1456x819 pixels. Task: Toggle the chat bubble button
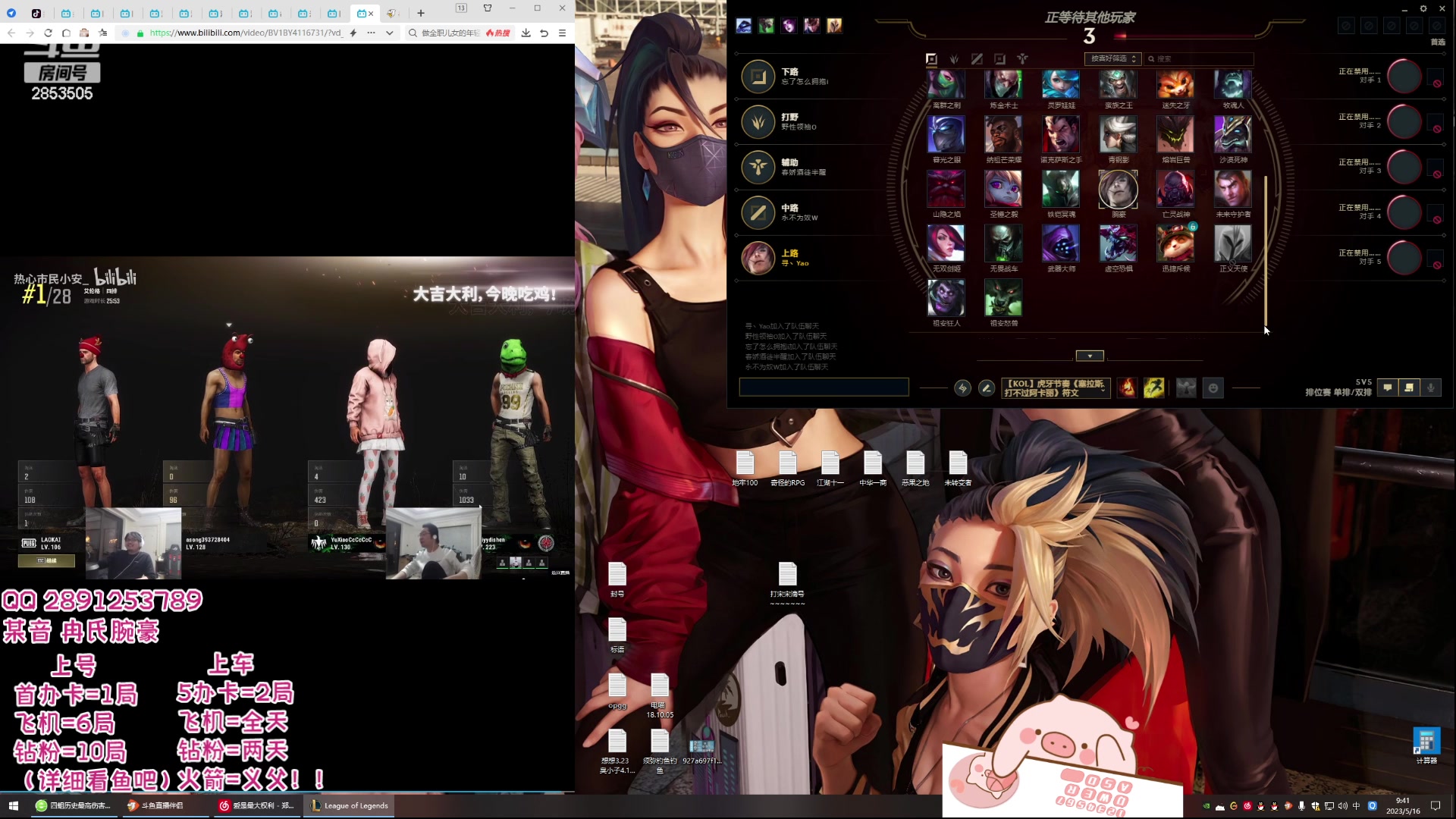[1387, 388]
